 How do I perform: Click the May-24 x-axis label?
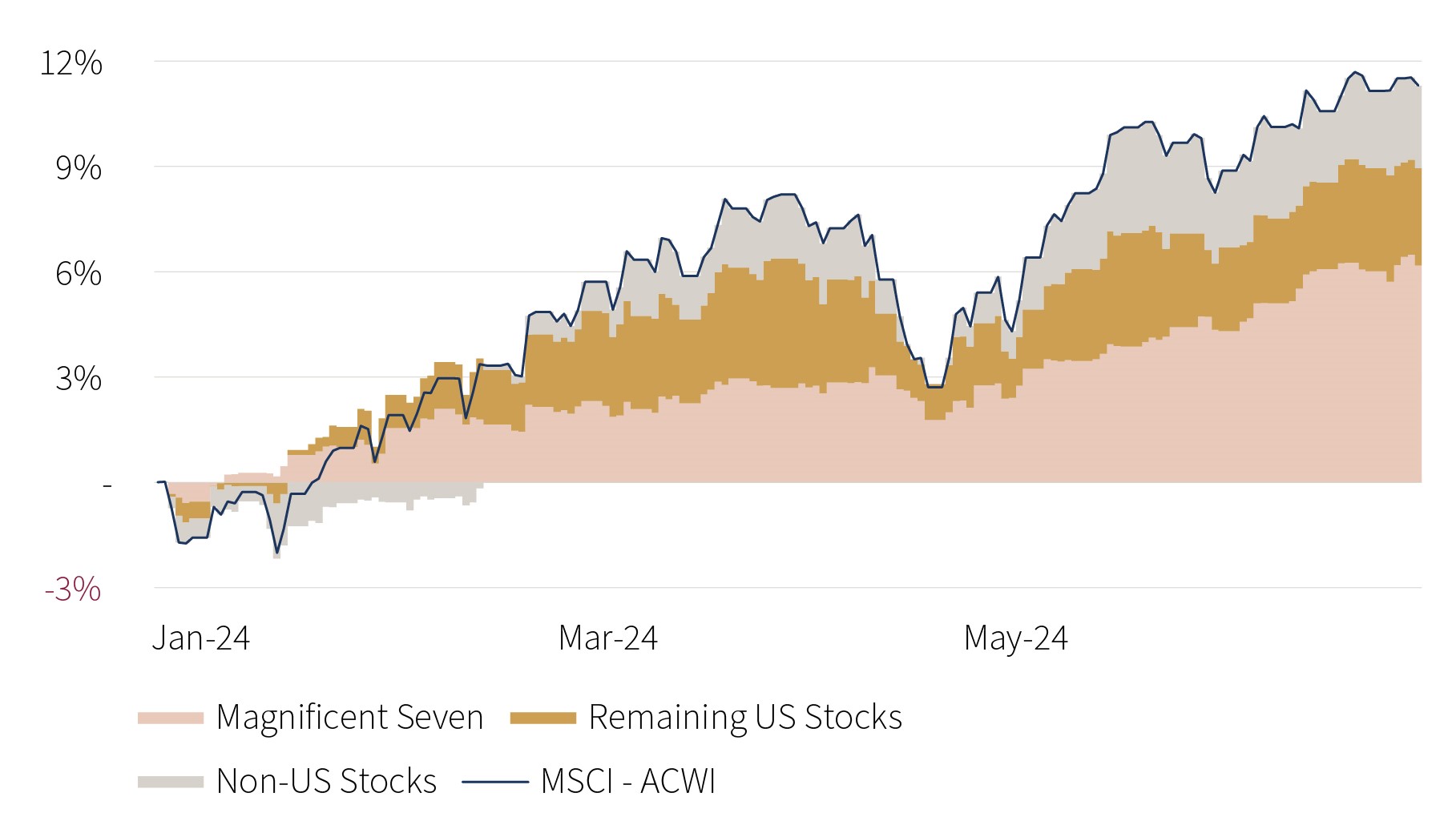[1016, 638]
